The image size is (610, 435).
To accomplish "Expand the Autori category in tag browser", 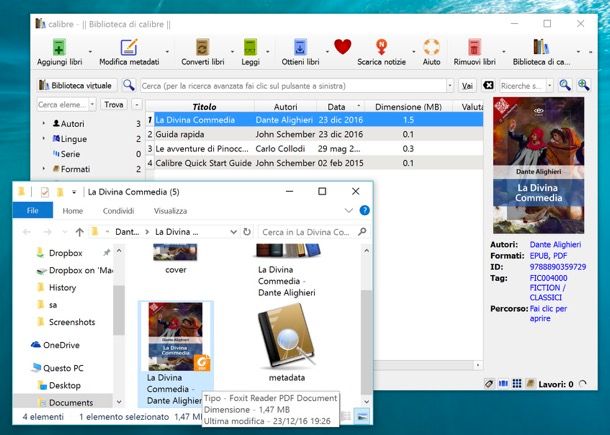I will (x=44, y=123).
